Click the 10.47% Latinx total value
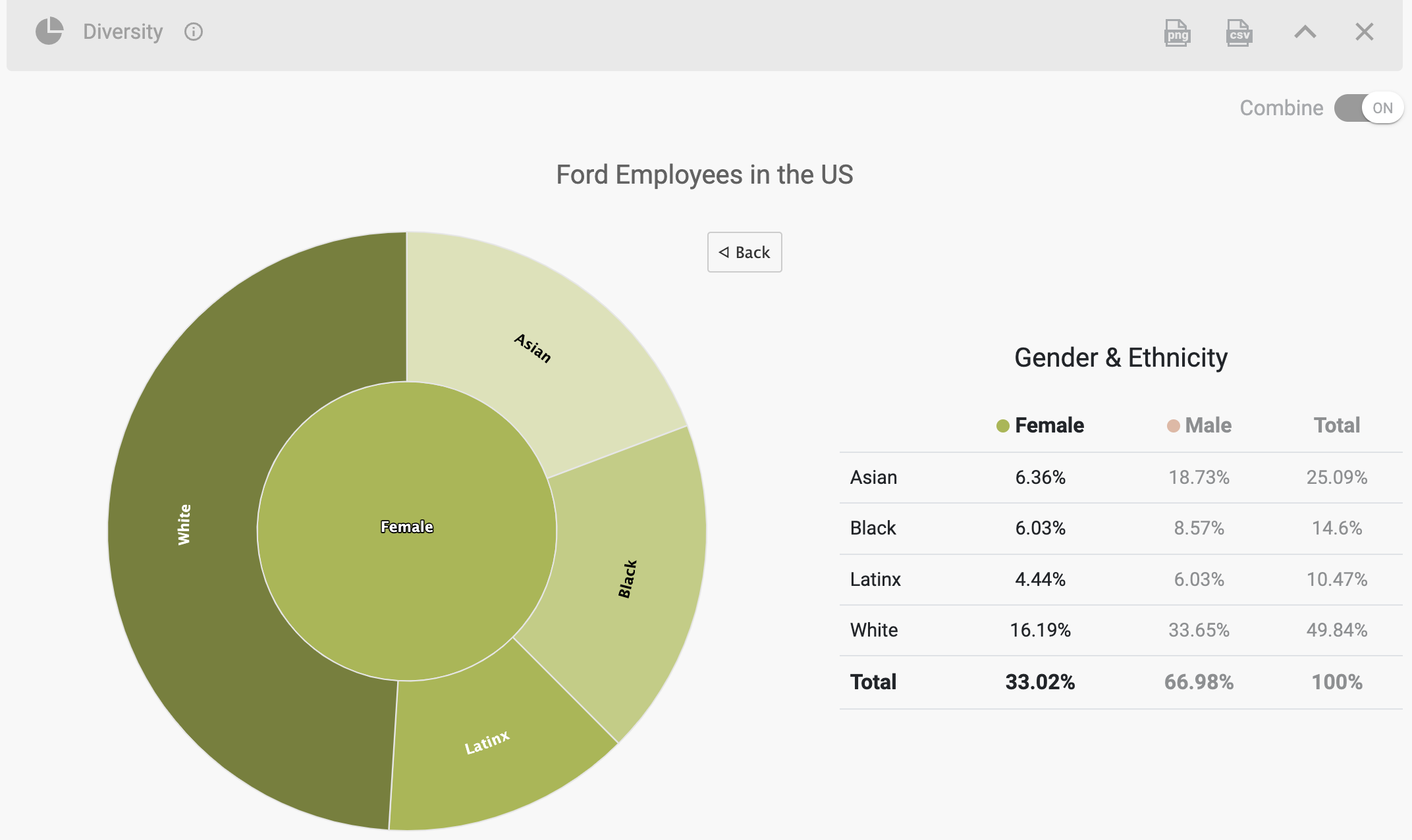This screenshot has height=840, width=1412. (x=1337, y=579)
